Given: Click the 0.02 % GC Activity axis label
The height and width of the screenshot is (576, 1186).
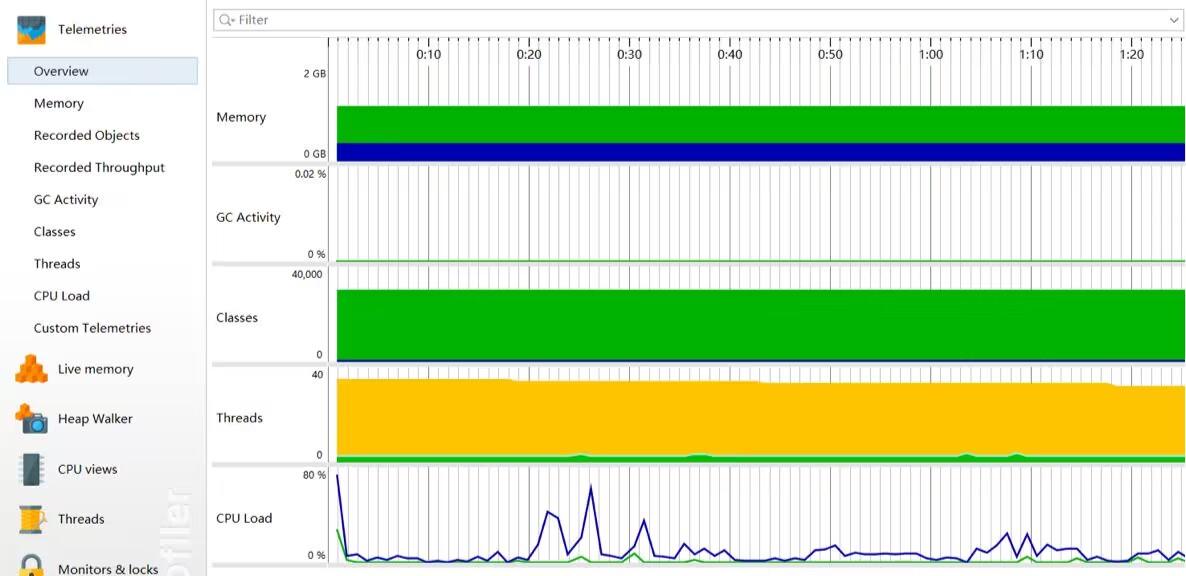Looking at the screenshot, I should click(x=311, y=174).
